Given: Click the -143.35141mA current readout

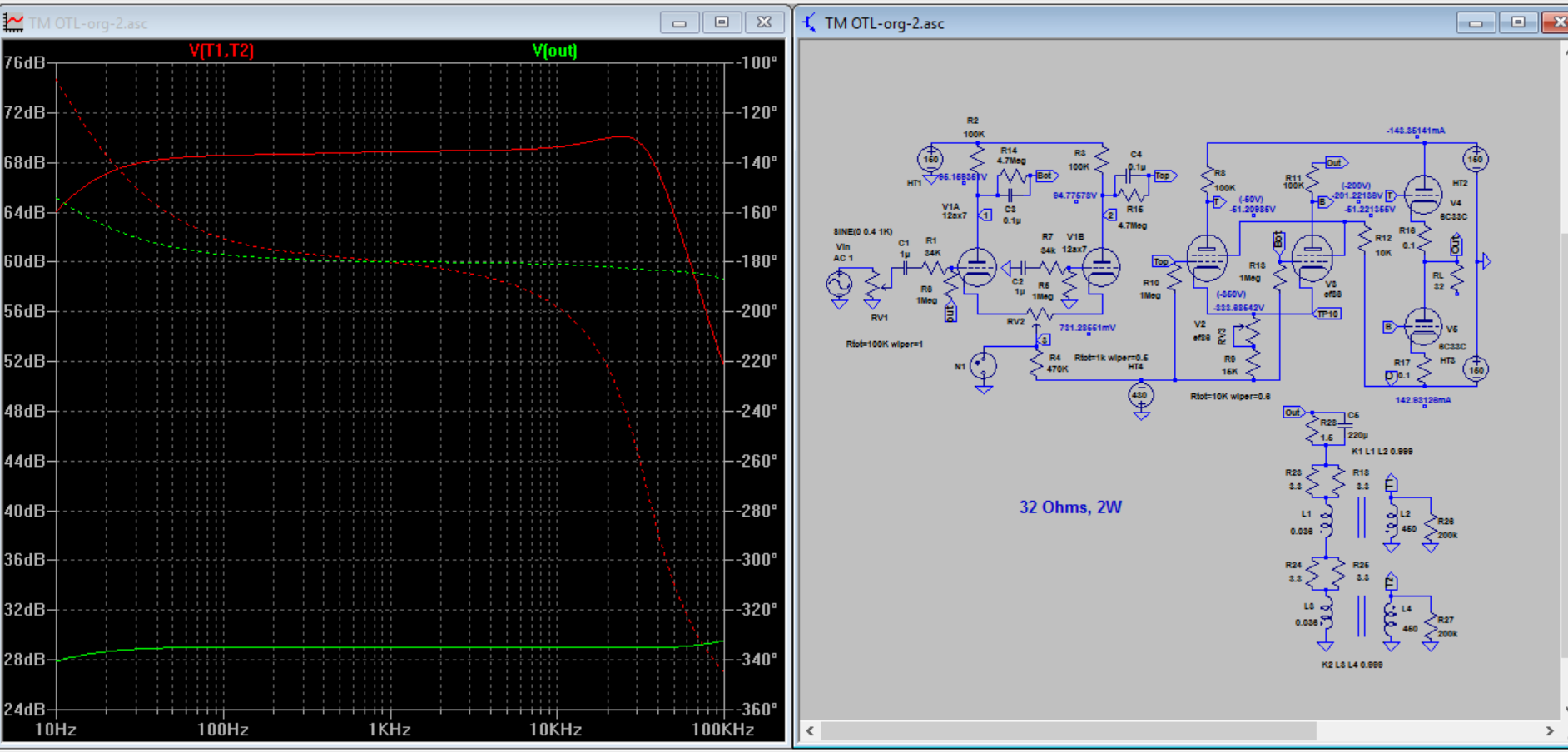Looking at the screenshot, I should tap(1416, 131).
